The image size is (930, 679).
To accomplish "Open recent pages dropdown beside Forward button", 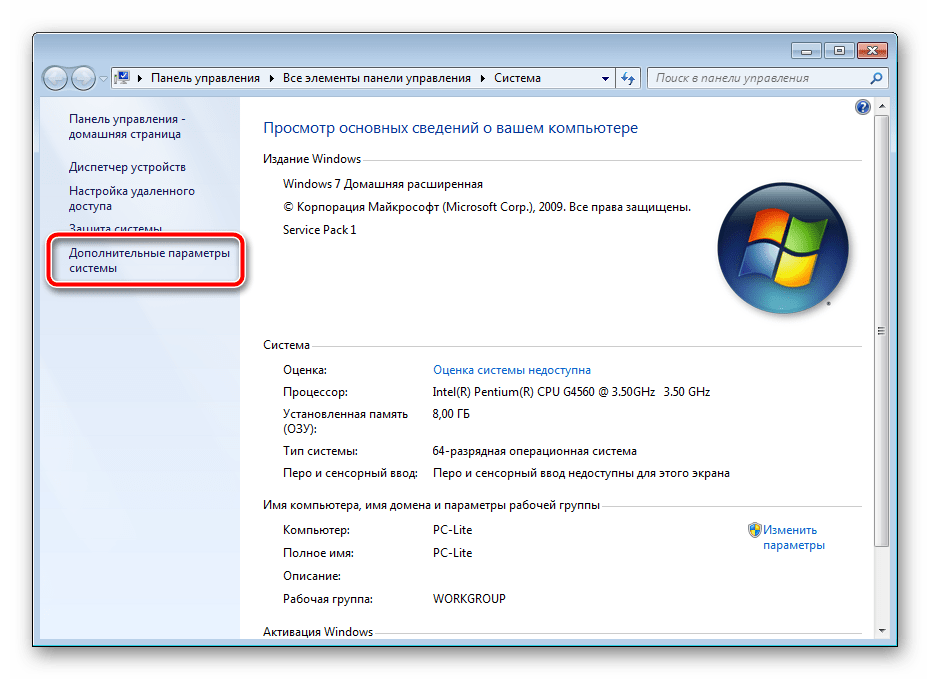I will (103, 78).
